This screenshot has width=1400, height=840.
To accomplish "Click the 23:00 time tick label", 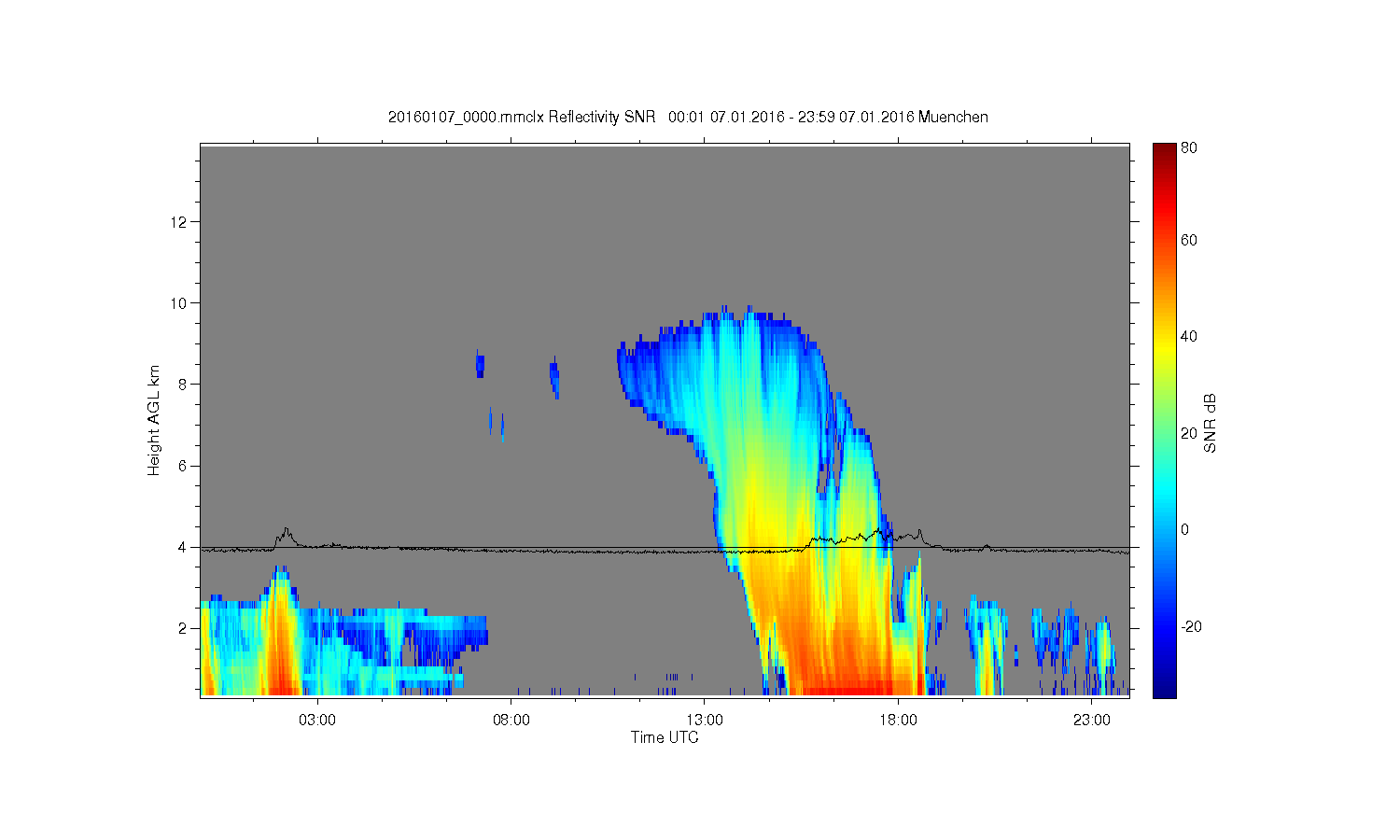I will [x=1092, y=721].
